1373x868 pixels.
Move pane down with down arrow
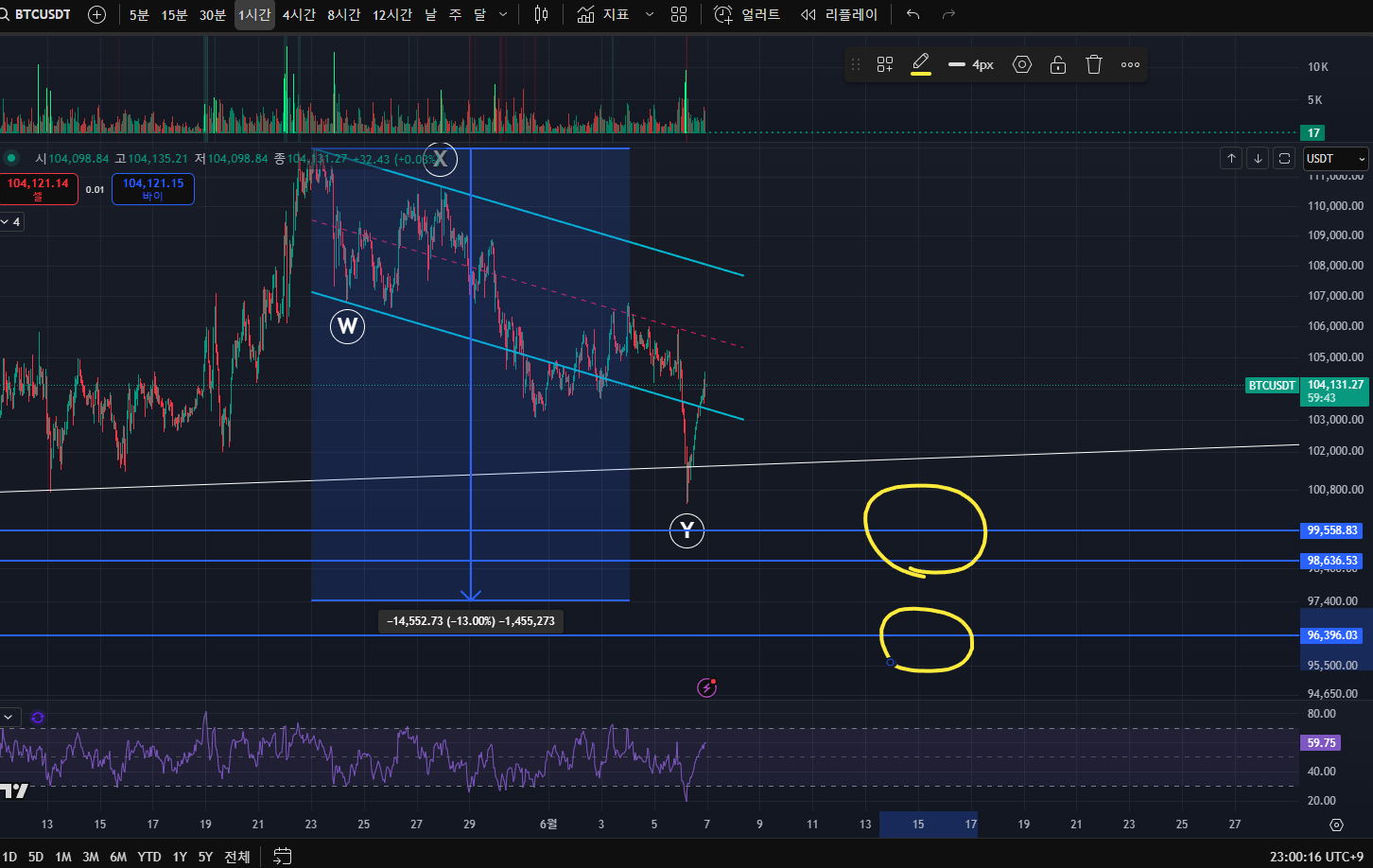tap(1258, 158)
